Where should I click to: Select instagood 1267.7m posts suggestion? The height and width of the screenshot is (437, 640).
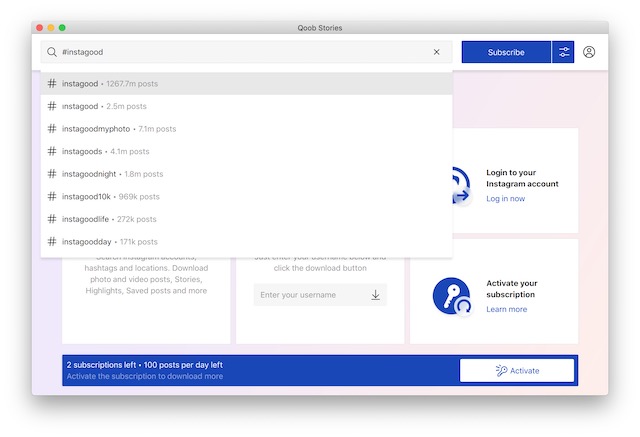click(246, 84)
